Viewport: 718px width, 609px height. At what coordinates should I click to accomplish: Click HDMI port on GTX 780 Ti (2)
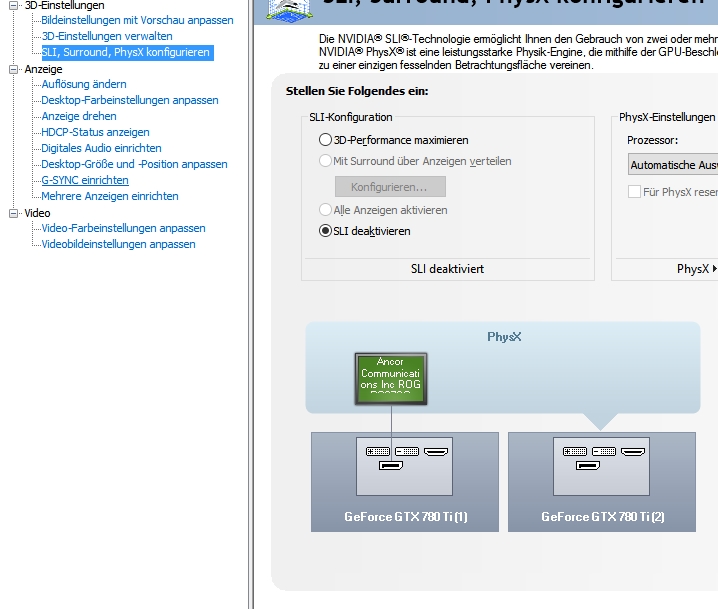pos(633,452)
